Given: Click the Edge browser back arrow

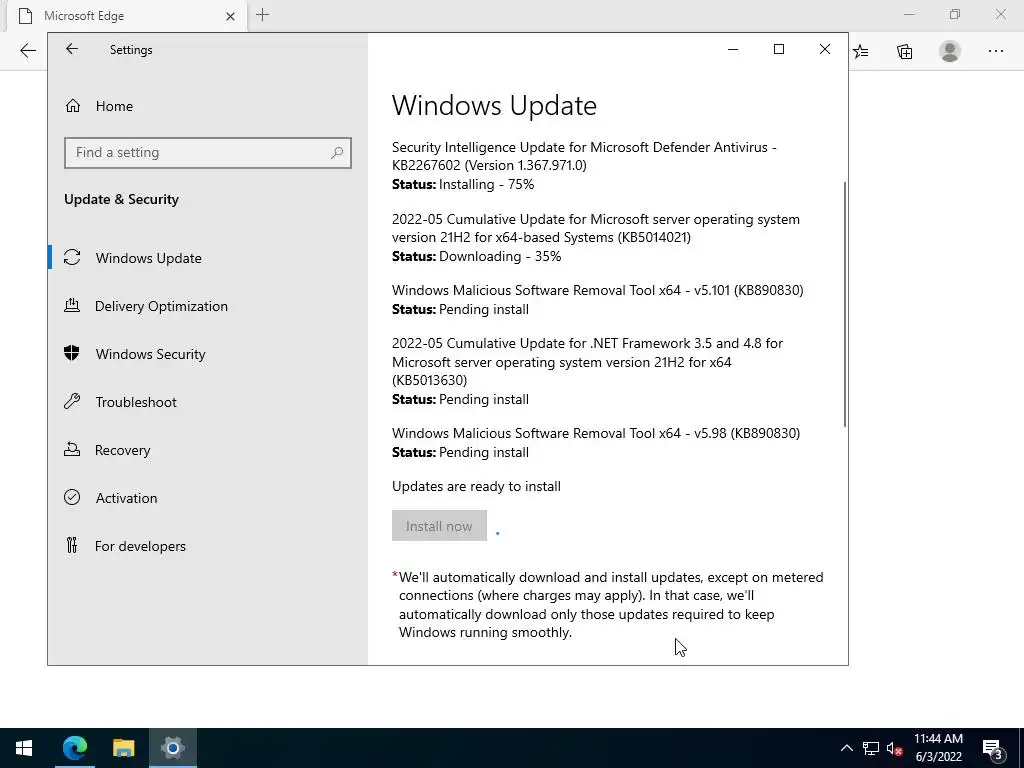Looking at the screenshot, I should pos(27,51).
